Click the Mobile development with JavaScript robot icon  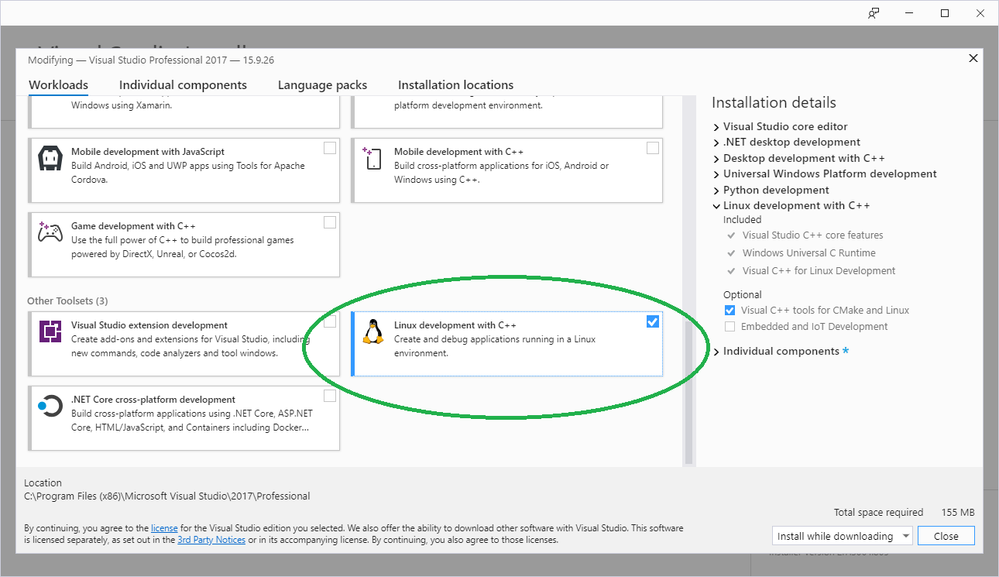pyautogui.click(x=50, y=159)
